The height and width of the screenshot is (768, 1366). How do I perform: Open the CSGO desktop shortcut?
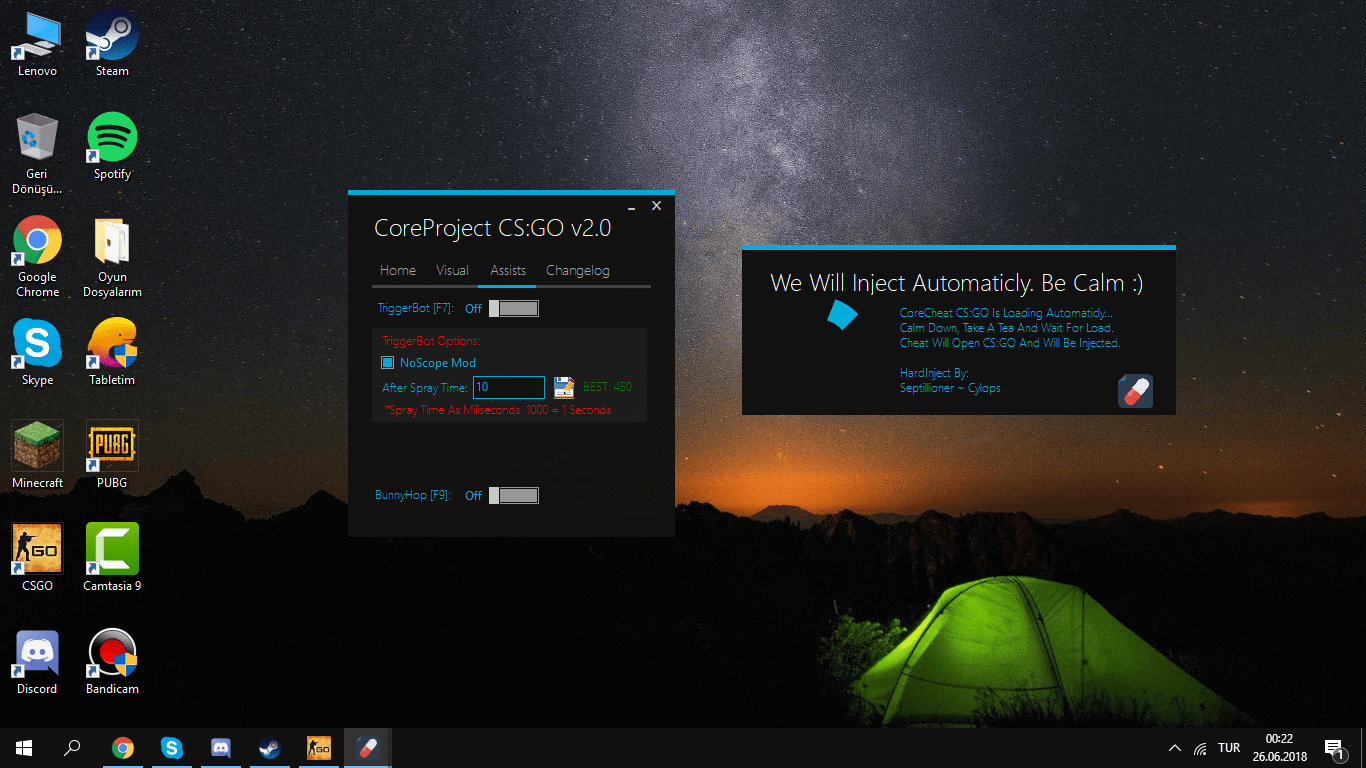37,558
